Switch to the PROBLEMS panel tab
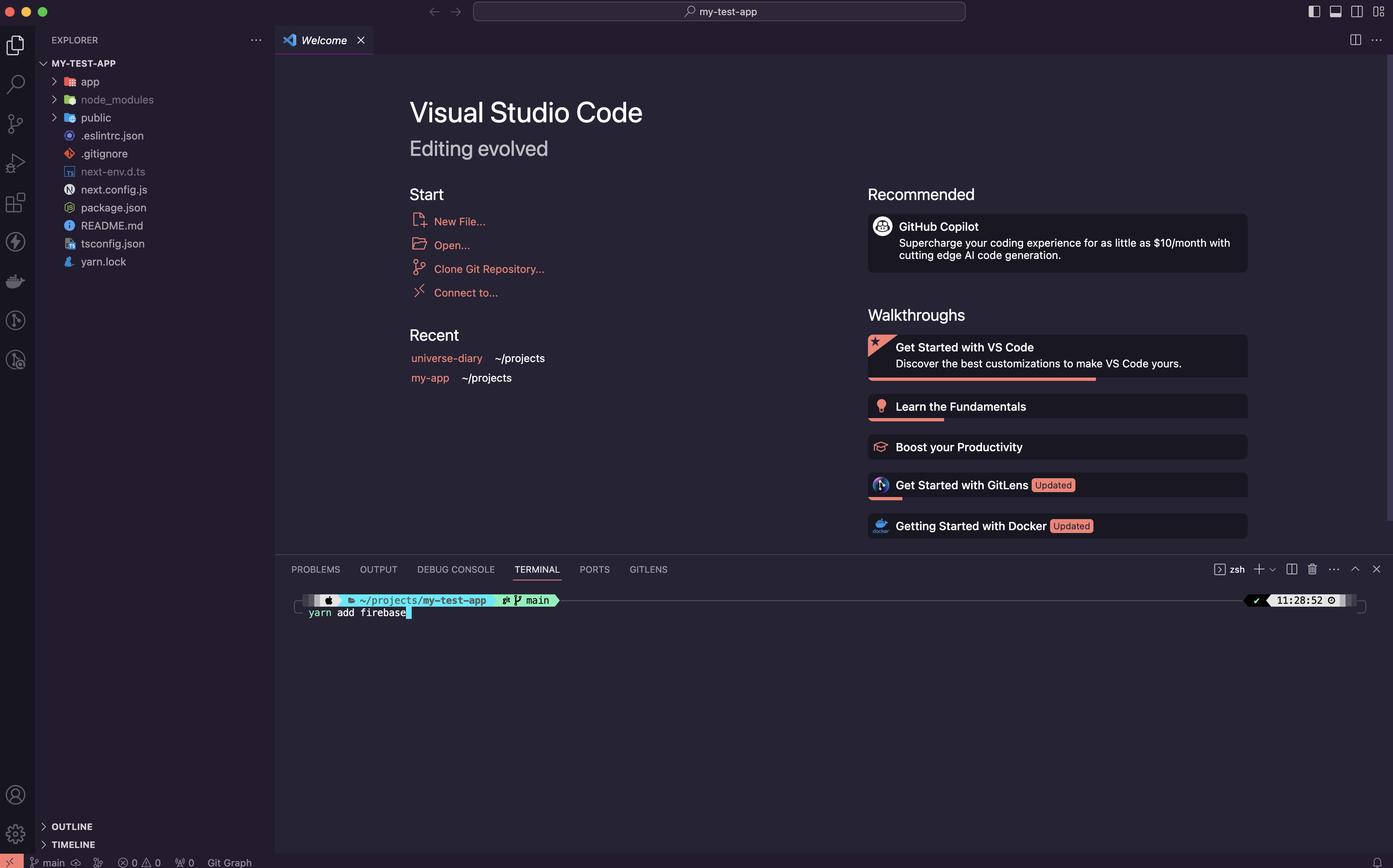The width and height of the screenshot is (1393, 868). pyautogui.click(x=315, y=569)
